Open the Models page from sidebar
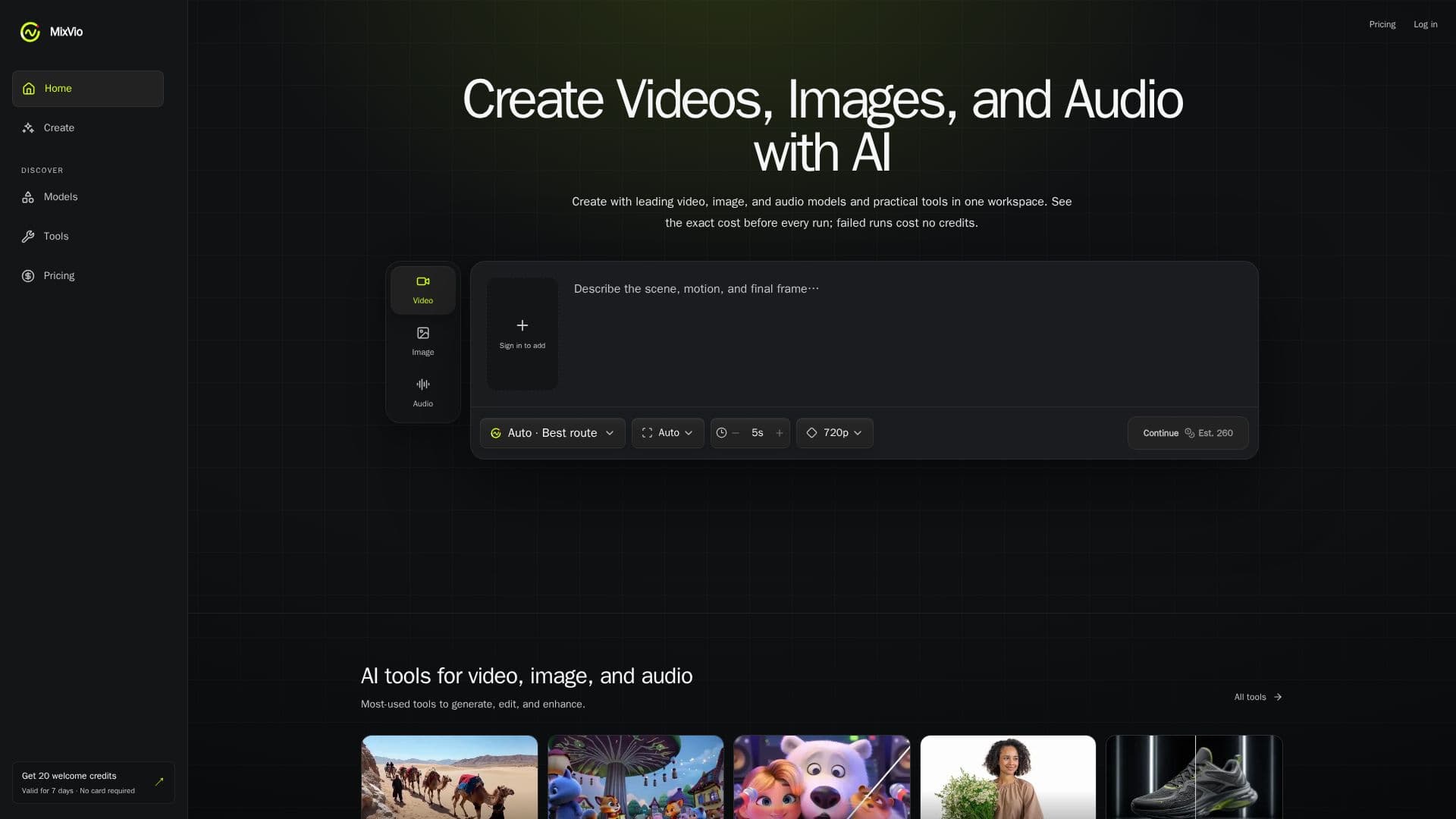Viewport: 1456px width, 819px height. point(88,197)
